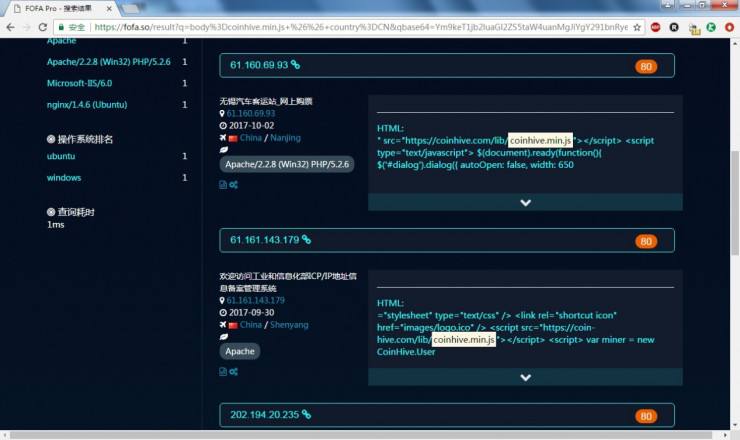Open the 欢迎访问工业和信息化部 site title

pyautogui.click(x=288, y=282)
